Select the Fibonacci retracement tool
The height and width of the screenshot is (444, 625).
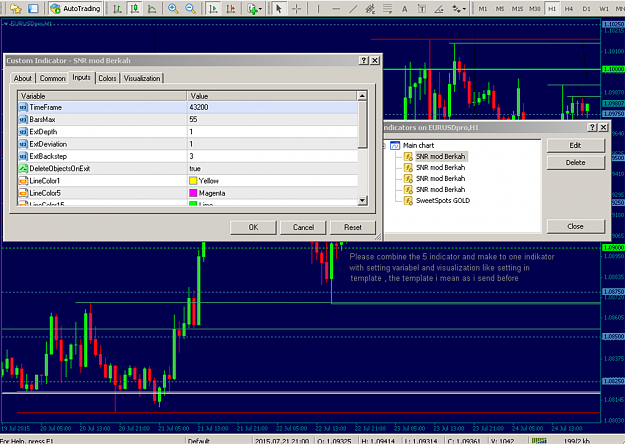387,8
